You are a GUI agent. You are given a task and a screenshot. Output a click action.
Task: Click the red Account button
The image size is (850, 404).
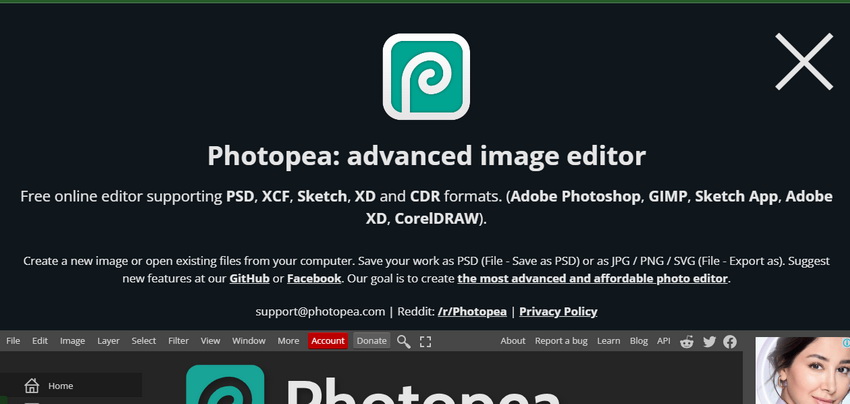[328, 341]
